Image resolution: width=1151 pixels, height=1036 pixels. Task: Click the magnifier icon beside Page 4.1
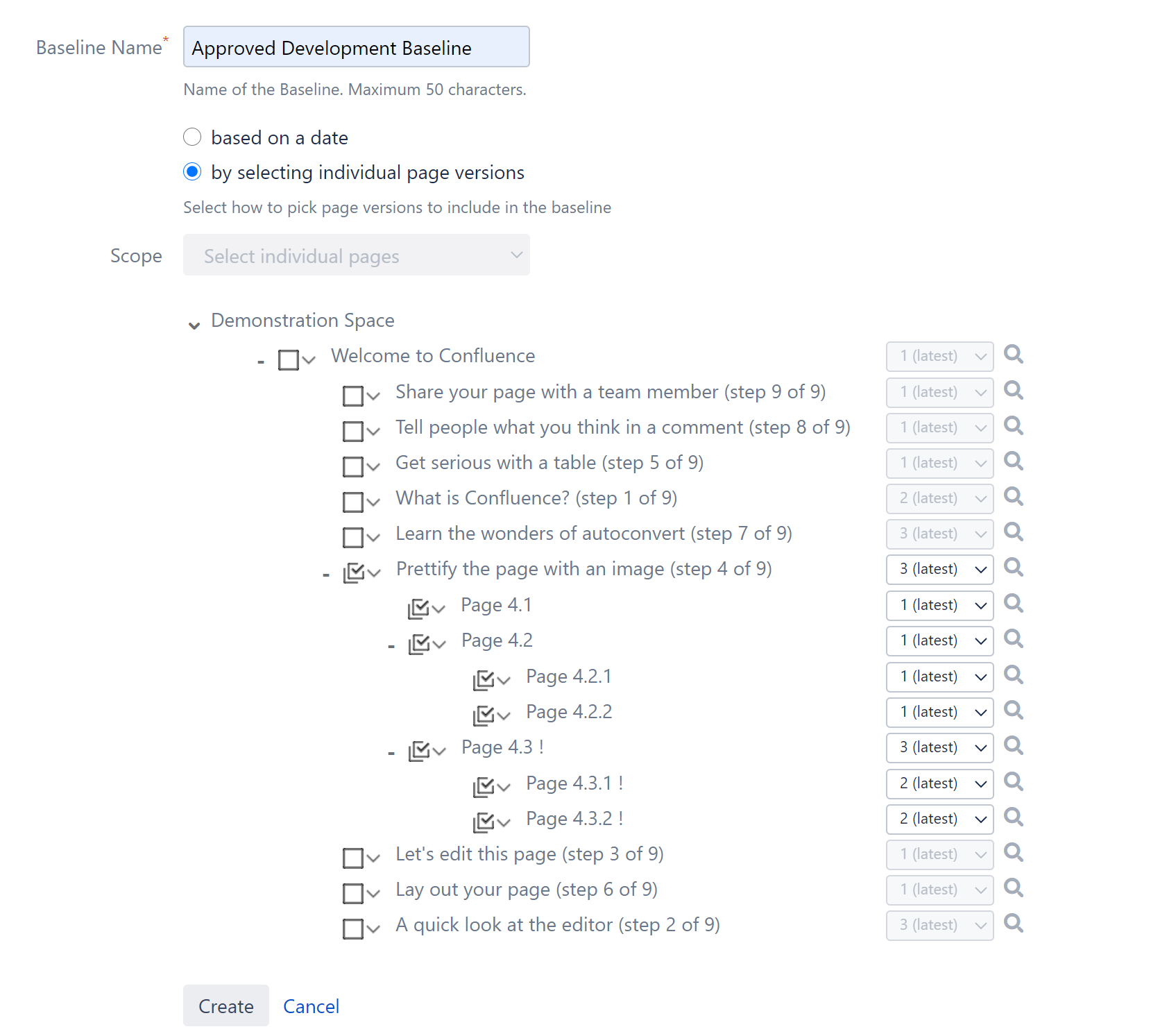click(x=1014, y=604)
